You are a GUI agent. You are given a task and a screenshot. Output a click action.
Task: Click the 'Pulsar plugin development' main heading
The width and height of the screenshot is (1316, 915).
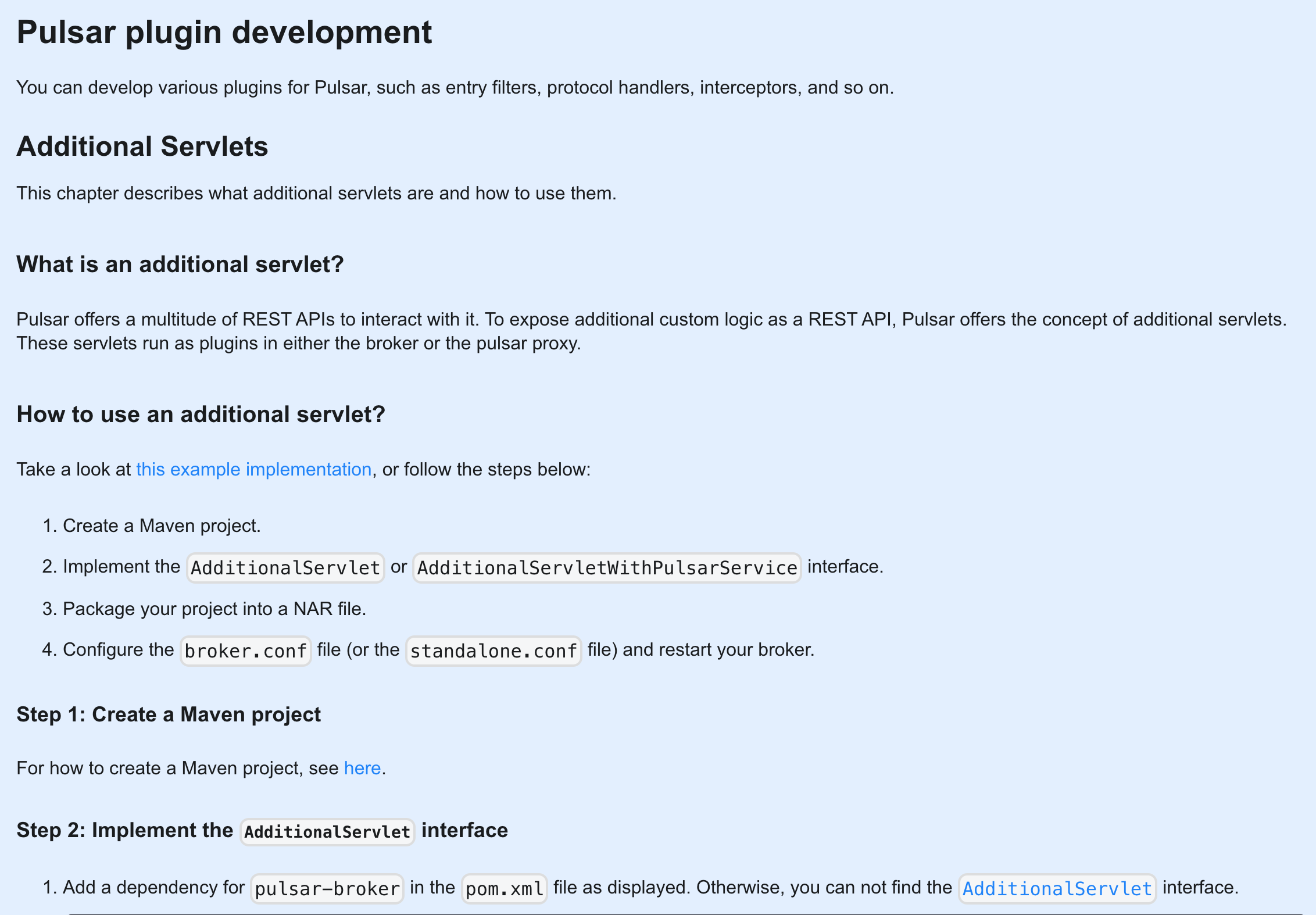224,32
